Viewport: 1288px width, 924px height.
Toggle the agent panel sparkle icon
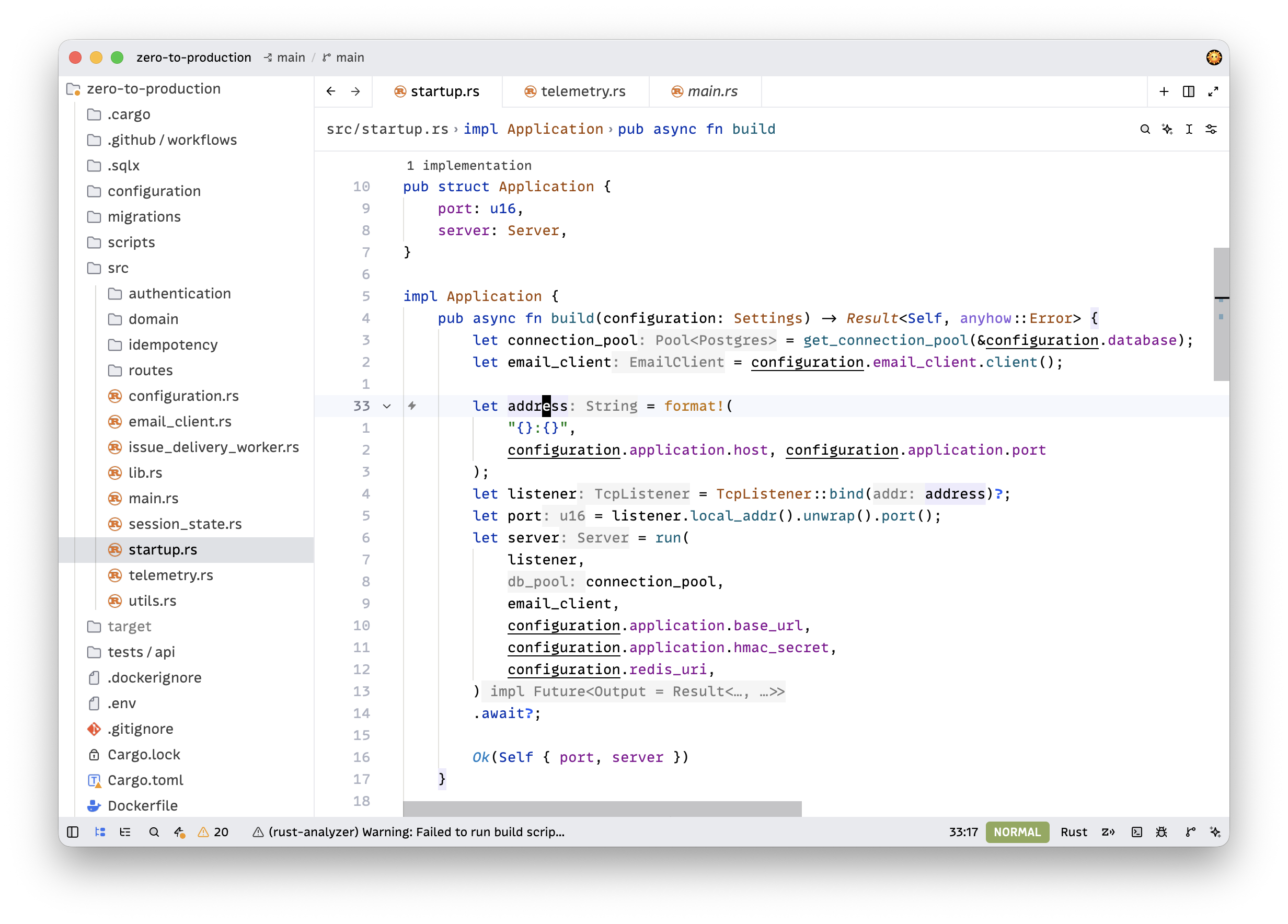point(1215,832)
